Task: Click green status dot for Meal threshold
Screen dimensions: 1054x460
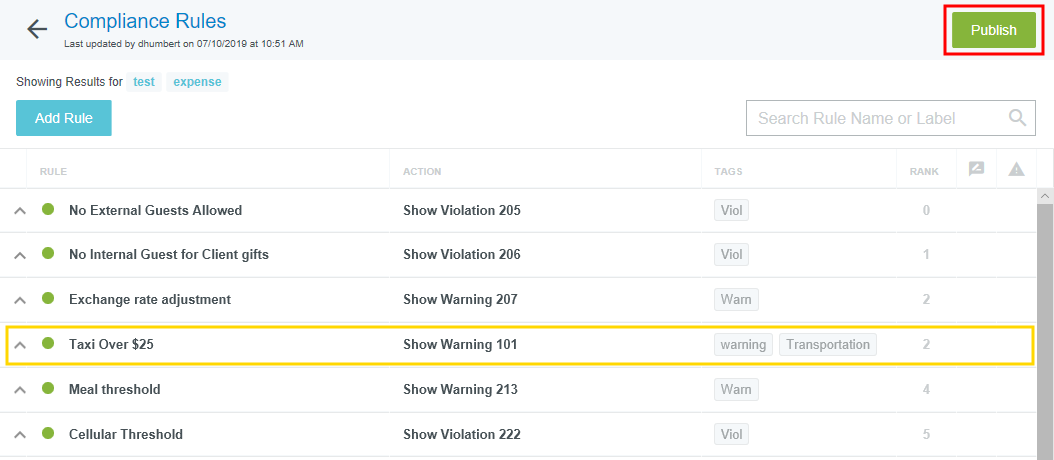Action: 48,389
